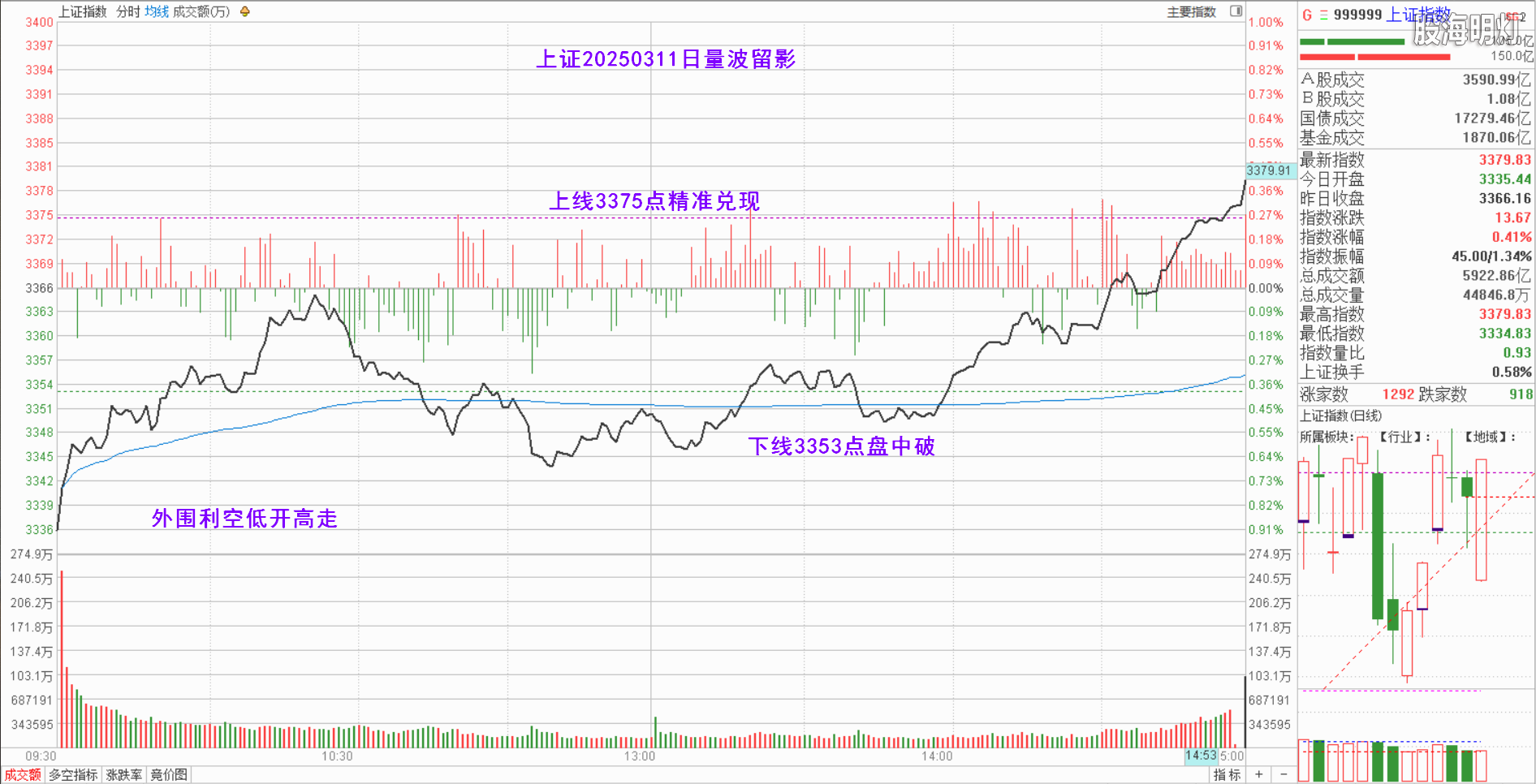Click the annotation 下线3353点盘中破
Screen dimensions: 1536x784
[841, 446]
